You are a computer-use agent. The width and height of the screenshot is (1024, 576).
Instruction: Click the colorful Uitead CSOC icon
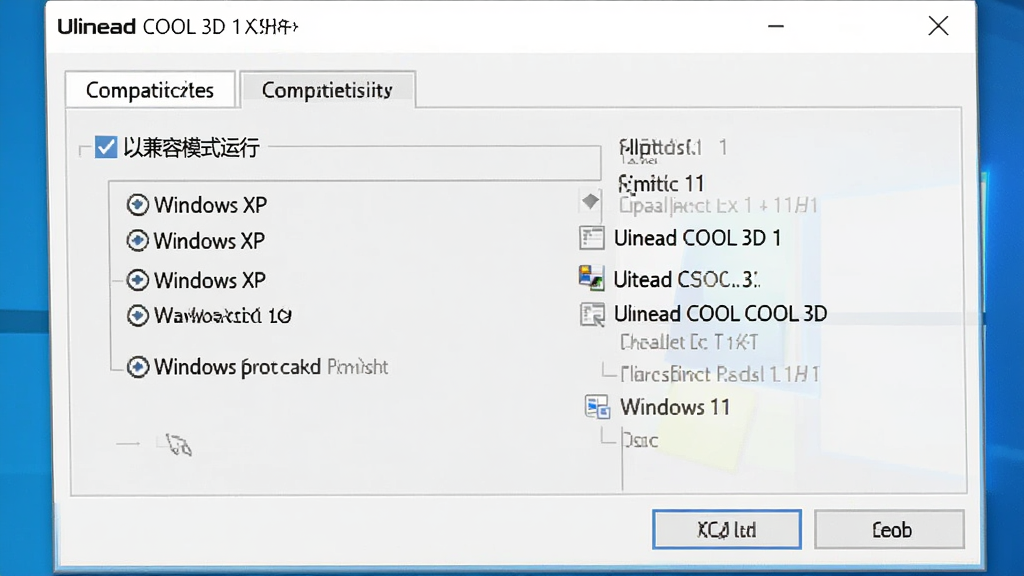pos(592,278)
